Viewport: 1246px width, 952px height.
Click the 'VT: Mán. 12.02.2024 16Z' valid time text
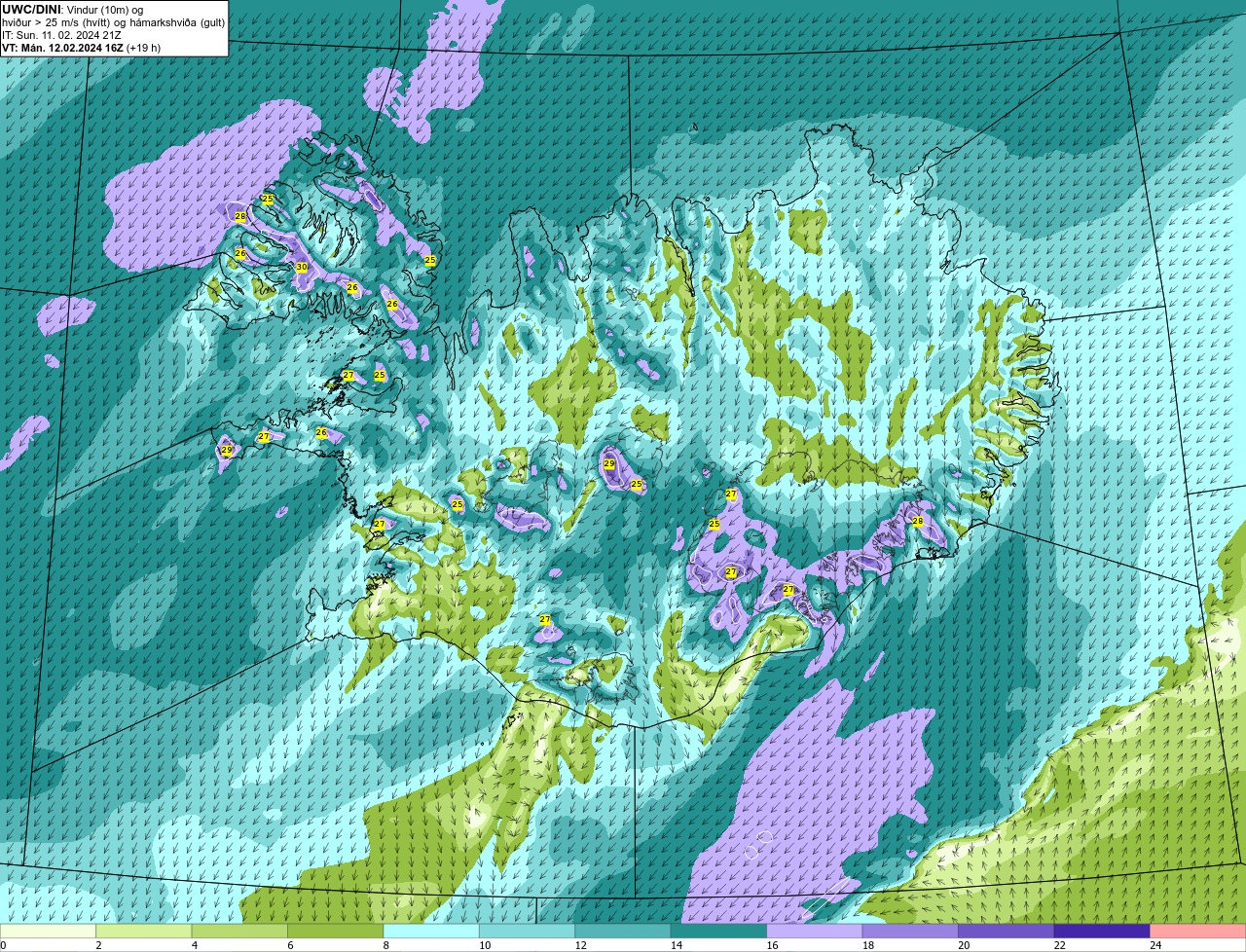(x=62, y=48)
